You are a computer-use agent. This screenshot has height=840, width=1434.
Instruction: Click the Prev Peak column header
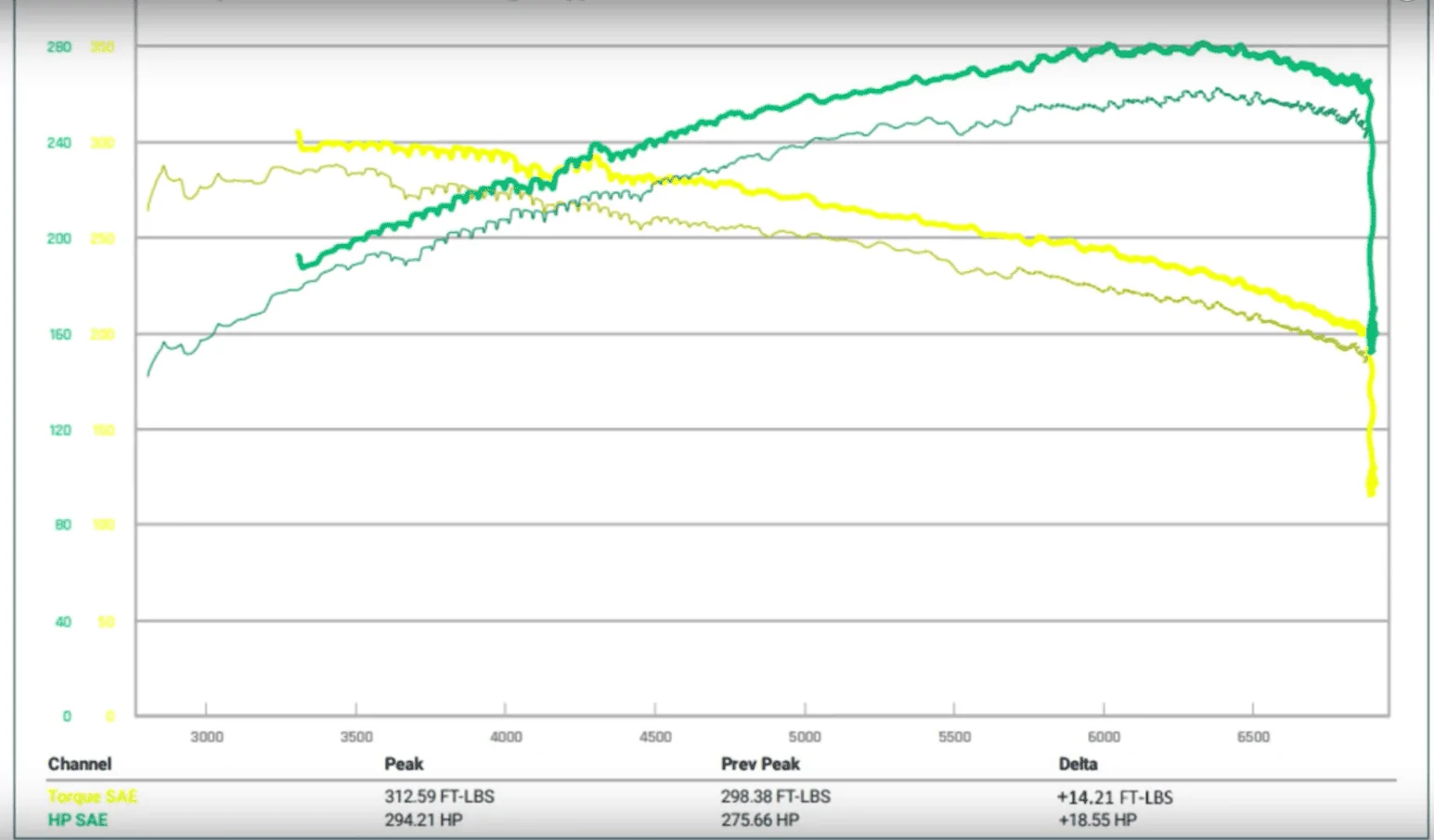coord(760,764)
